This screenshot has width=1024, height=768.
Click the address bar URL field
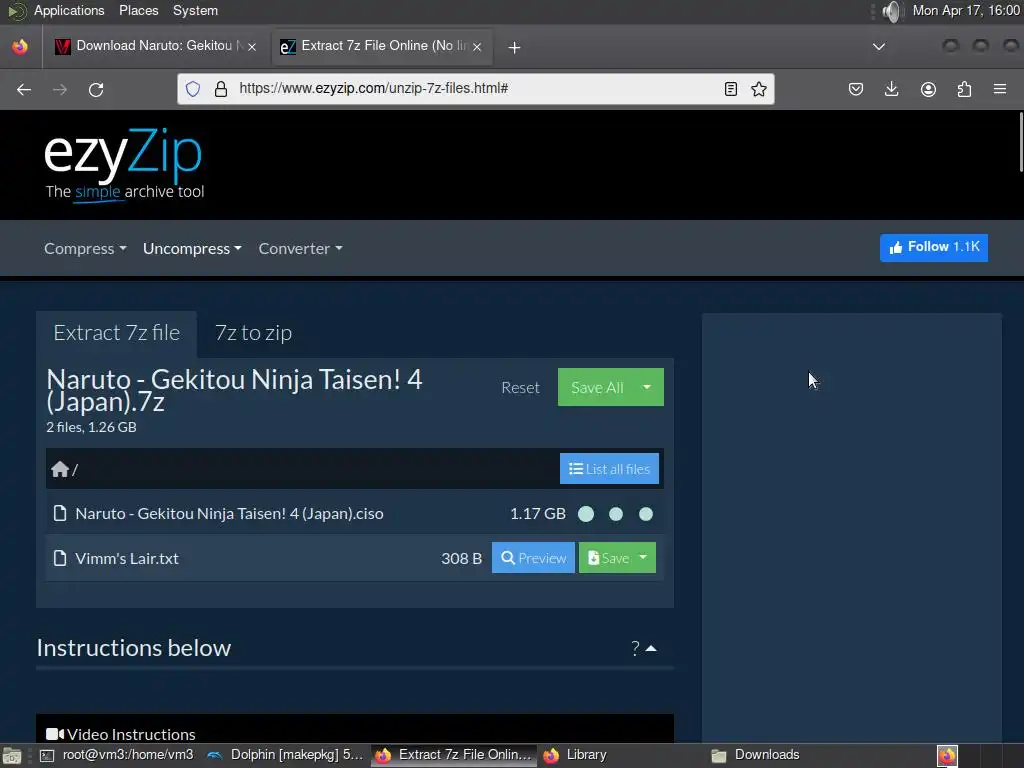pyautogui.click(x=477, y=89)
